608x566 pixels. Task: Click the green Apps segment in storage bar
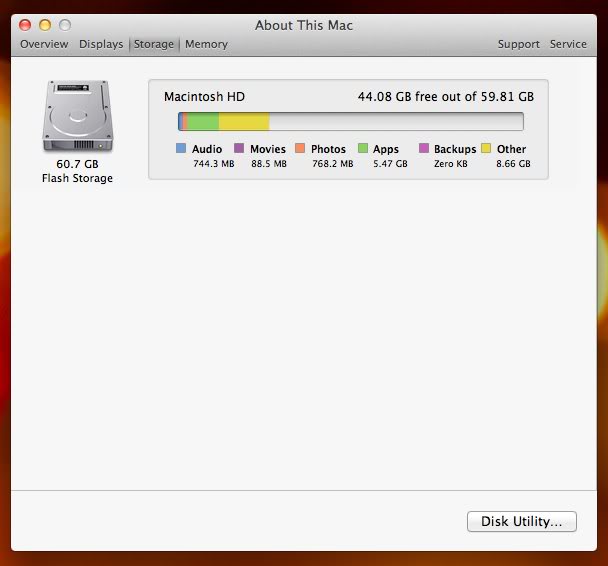pos(203,121)
